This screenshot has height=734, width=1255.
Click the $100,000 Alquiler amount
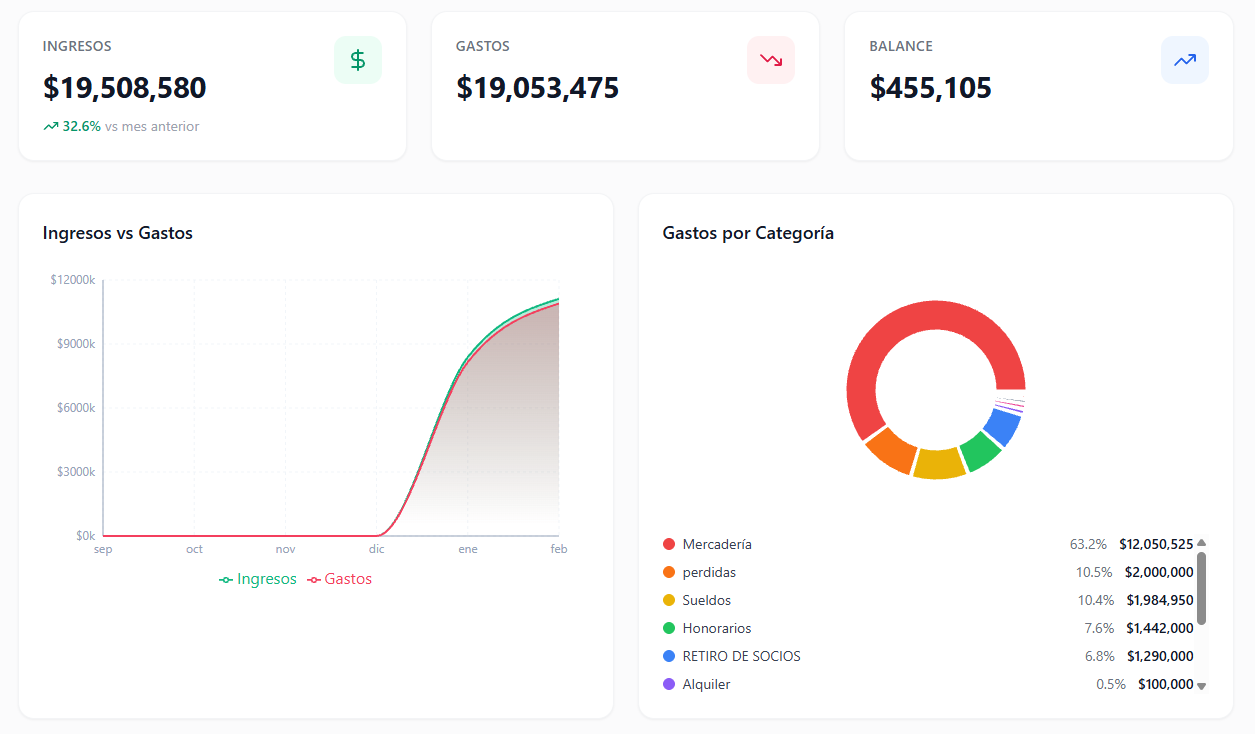point(1166,684)
